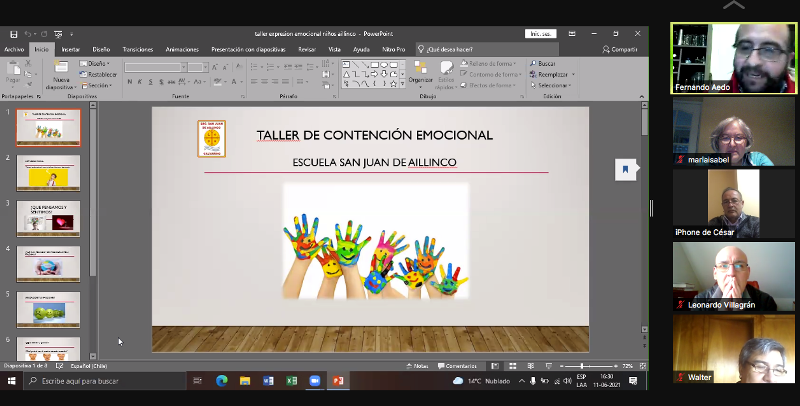
Task: Open Excel from the taskbar
Action: [291, 381]
